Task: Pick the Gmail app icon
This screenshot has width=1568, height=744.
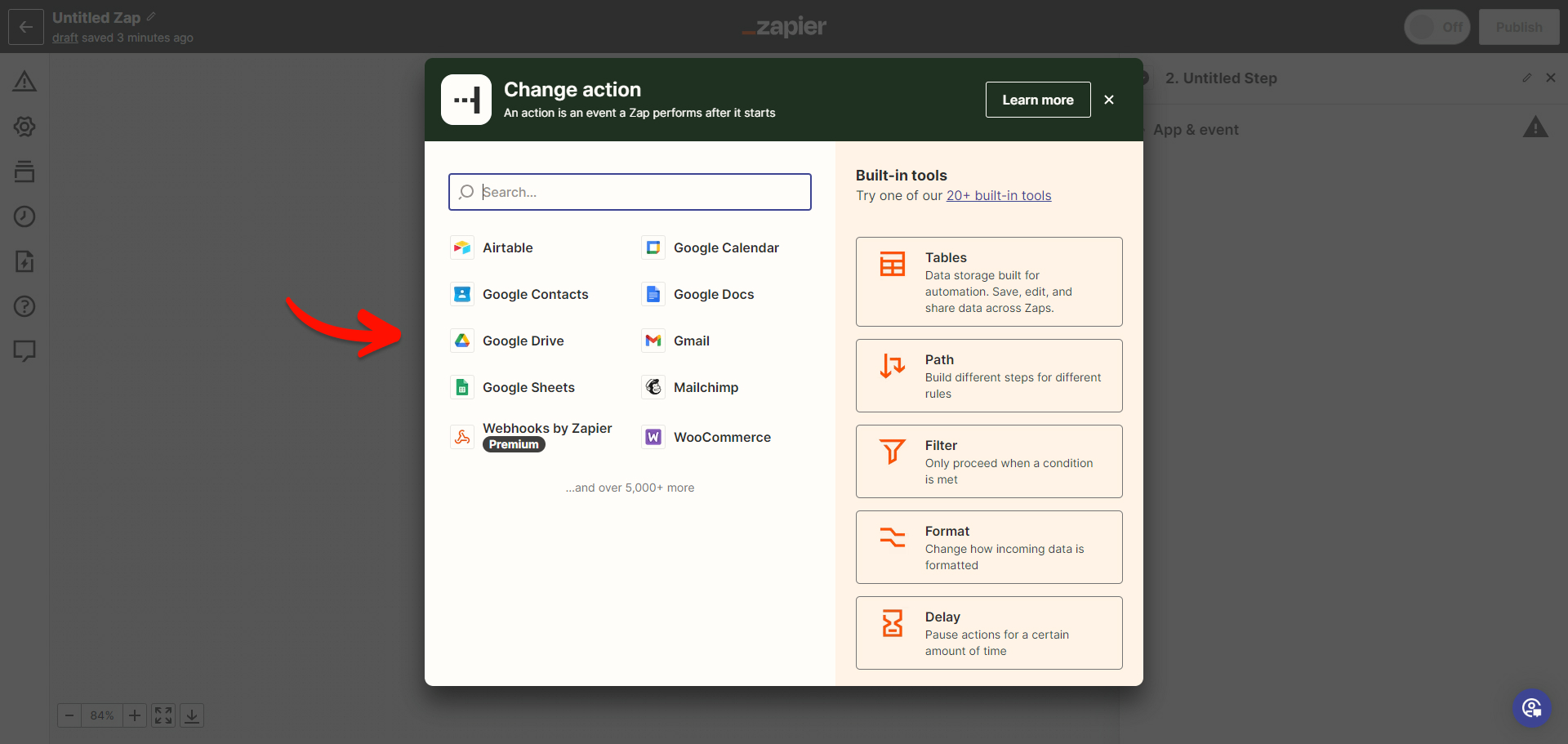Action: 653,341
